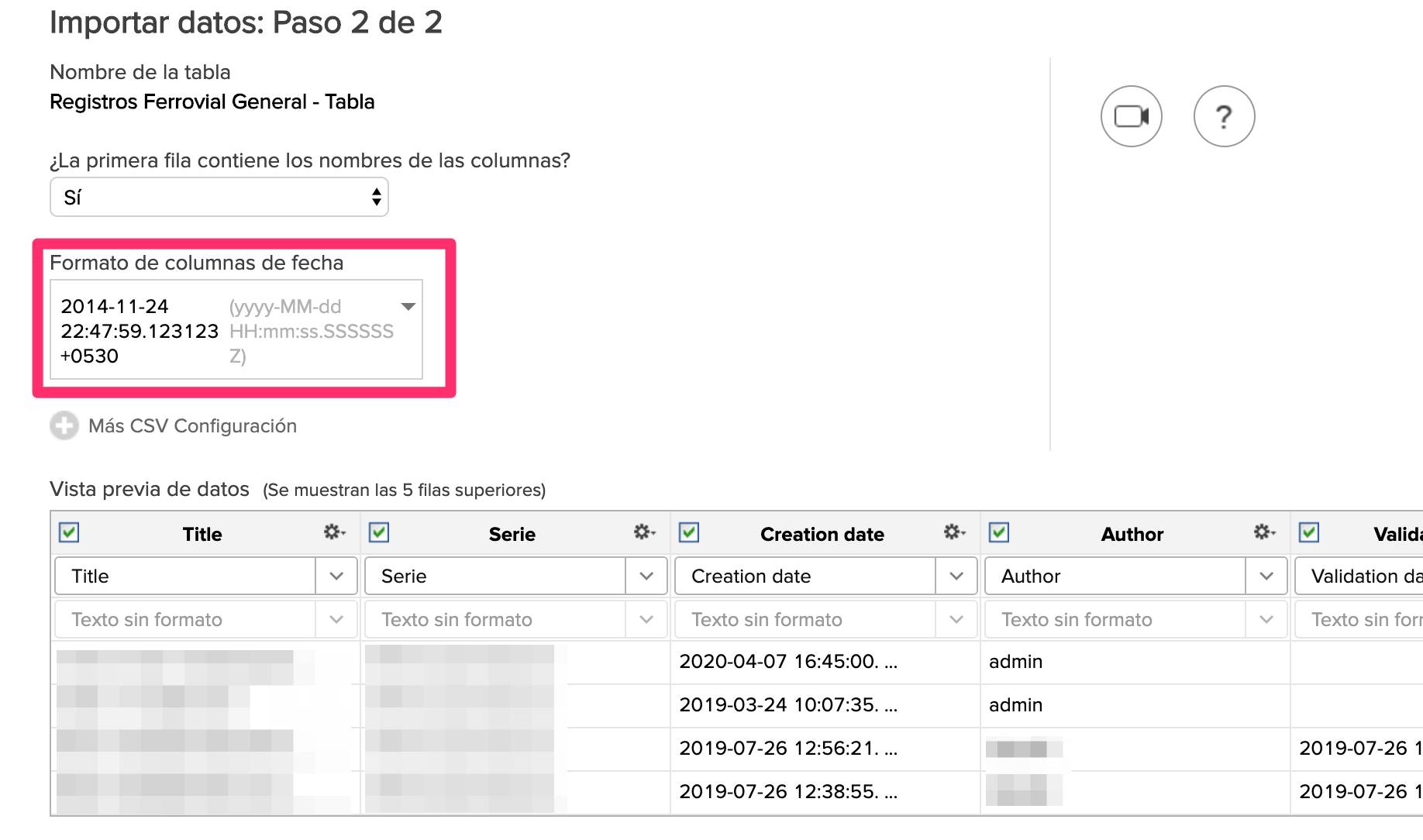1423x840 pixels.
Task: Open the gear menu on the Creation date column
Action: tap(954, 532)
